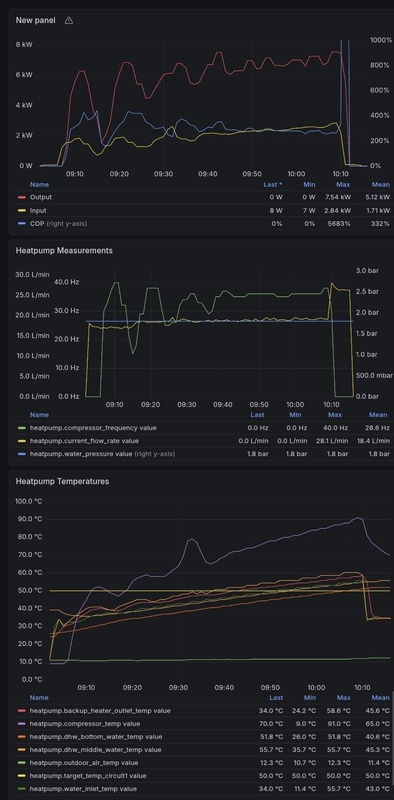
Task: Click the blue COP color swatch
Action: coord(21,223)
